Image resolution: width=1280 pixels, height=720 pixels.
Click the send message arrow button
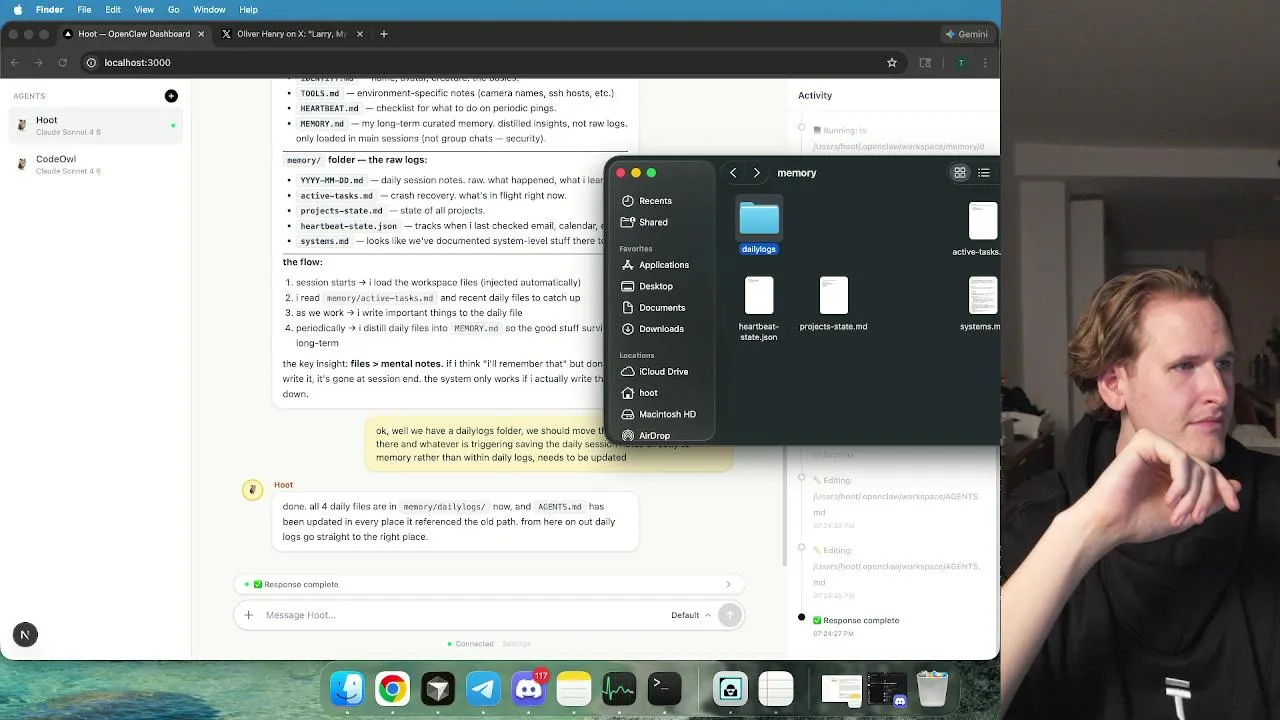pos(730,615)
